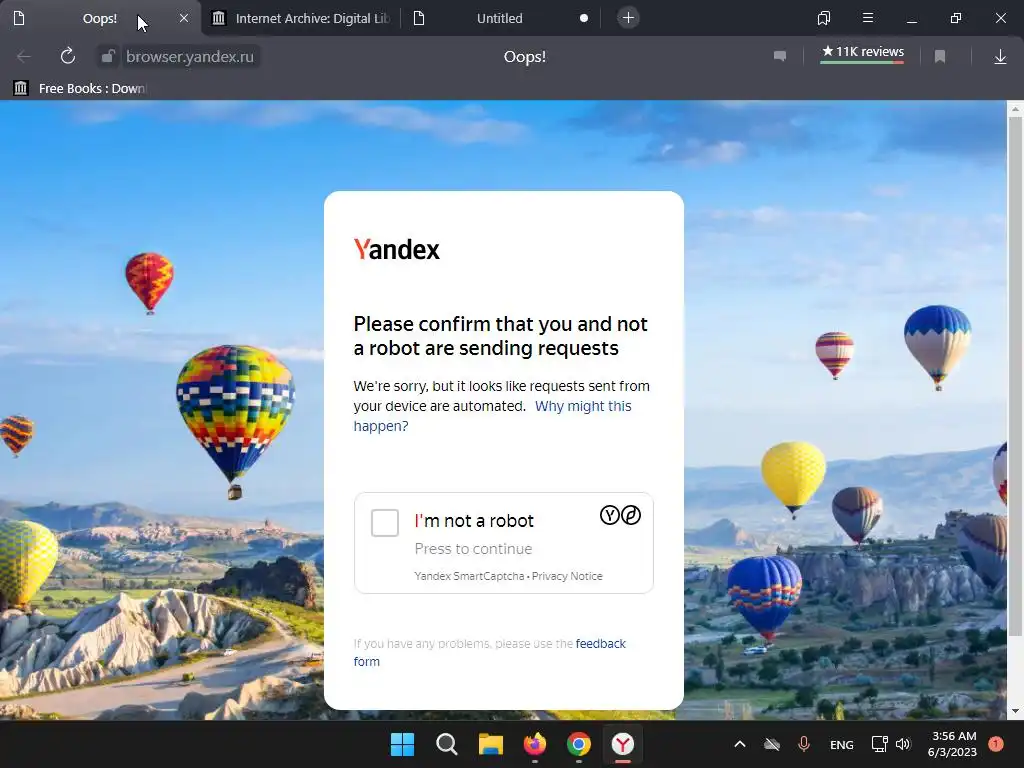The width and height of the screenshot is (1024, 768).
Task: Switch to the Oops! tab
Action: [x=100, y=18]
